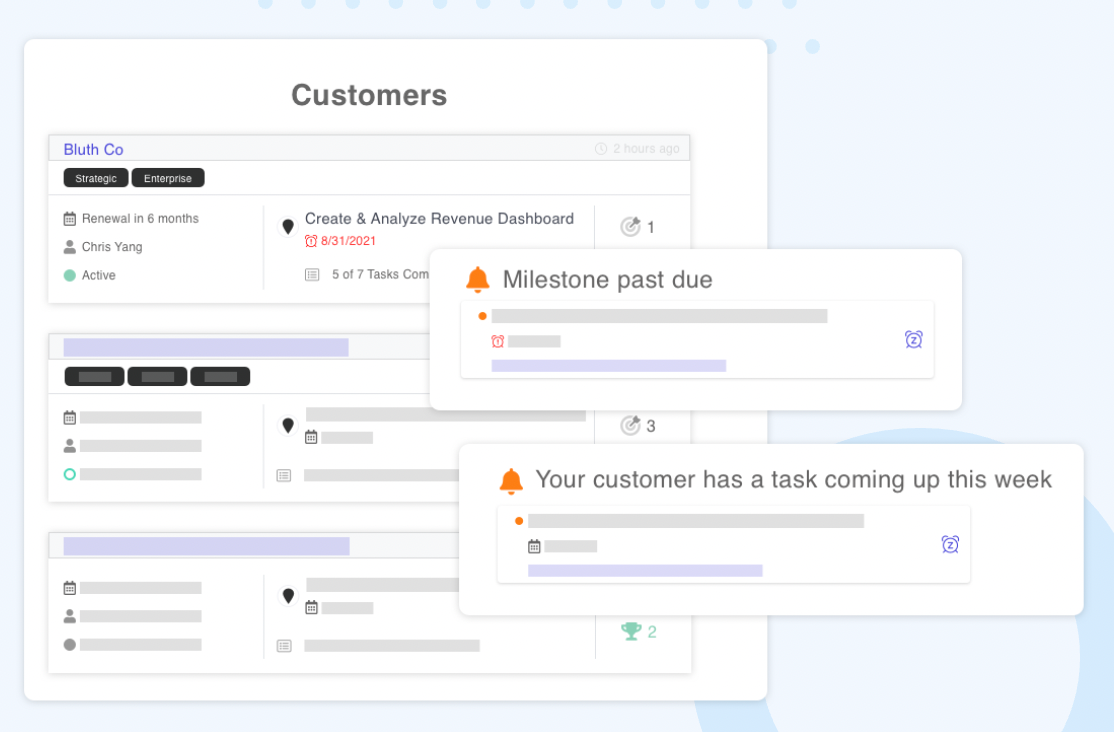Select the Strategic tag on Bluth Co

[x=96, y=178]
